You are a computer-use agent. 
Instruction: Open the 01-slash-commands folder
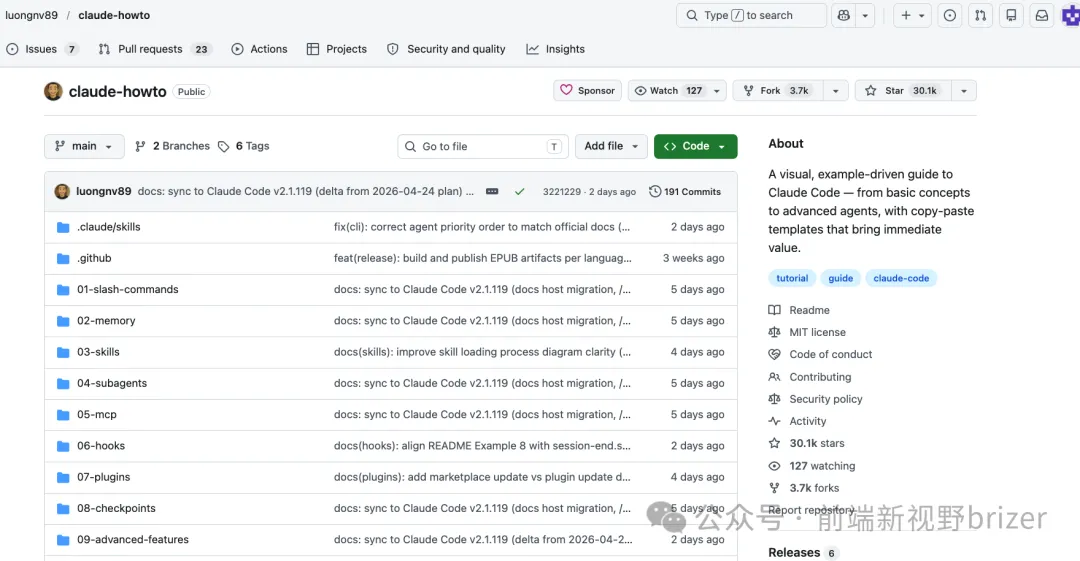pos(127,289)
